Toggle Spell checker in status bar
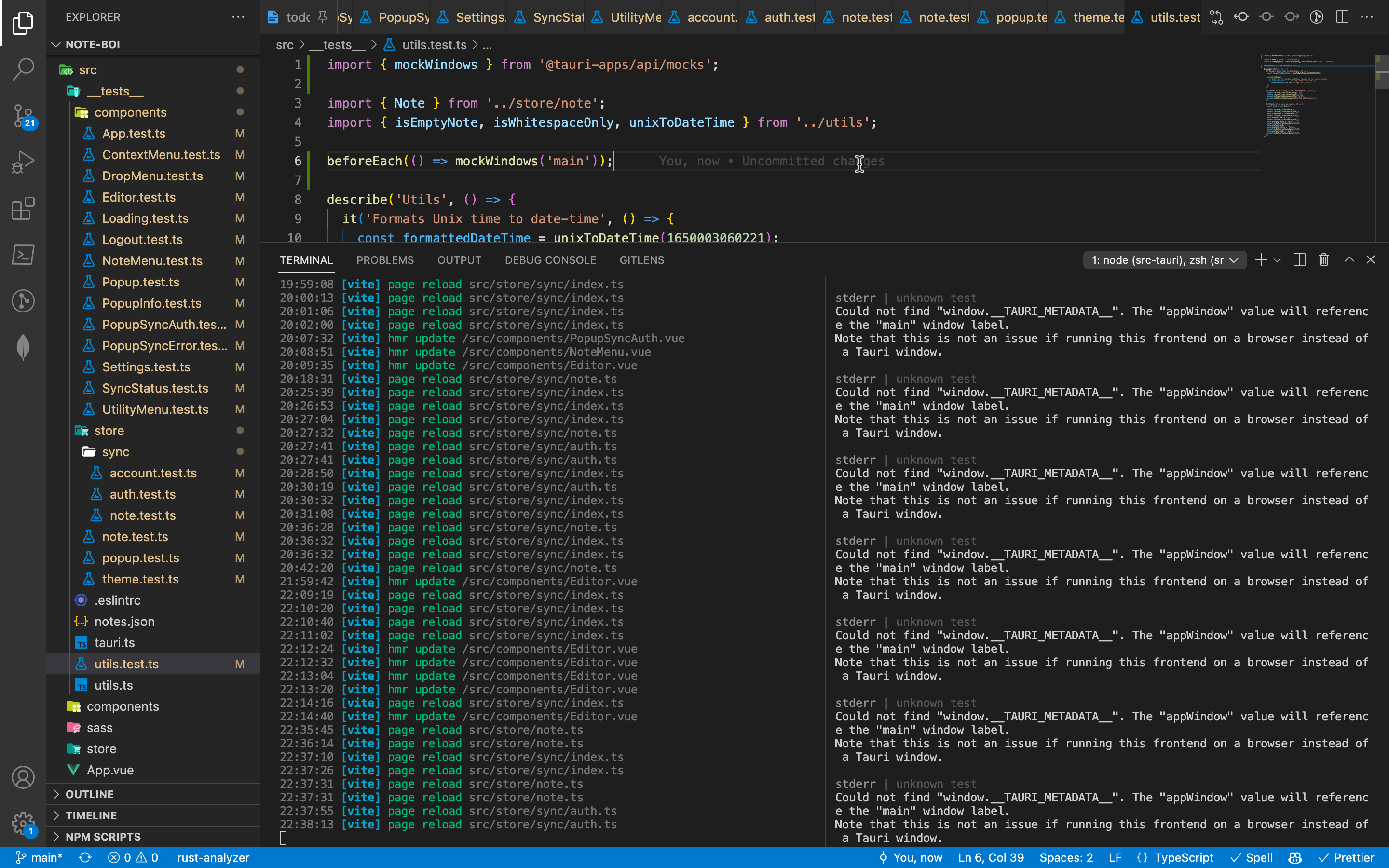 coord(1252,858)
